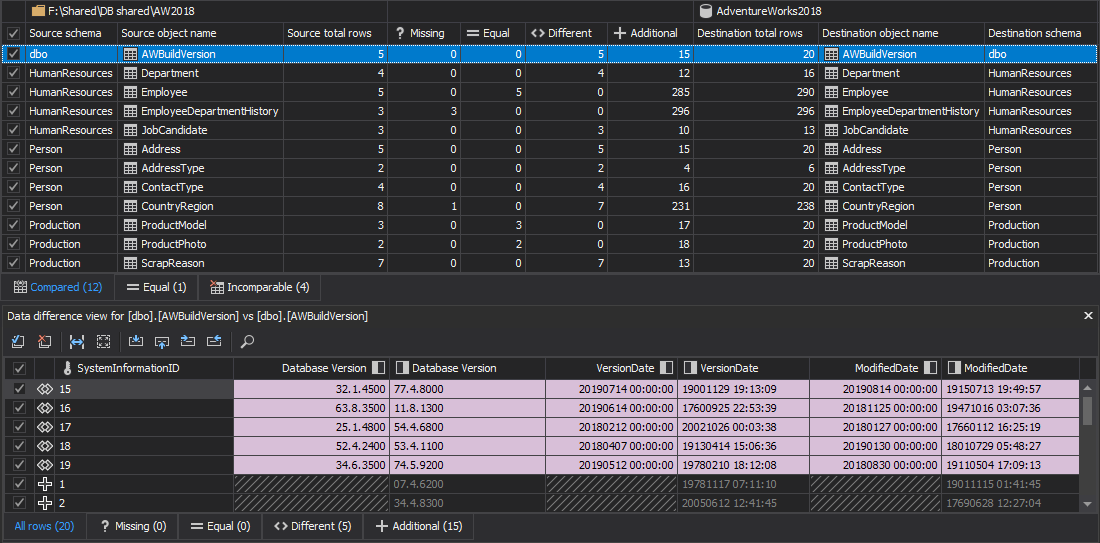The height and width of the screenshot is (543, 1100).
Task: Switch to the Incomparable (4) tab
Action: 258,287
